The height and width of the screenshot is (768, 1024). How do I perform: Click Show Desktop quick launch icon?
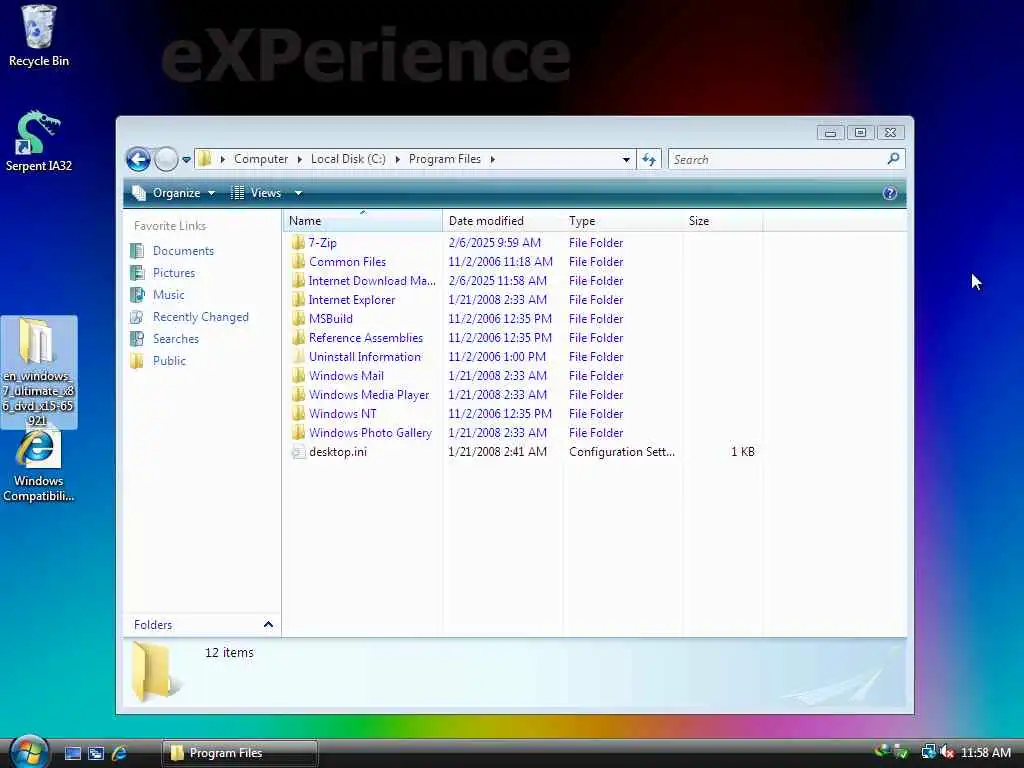72,753
